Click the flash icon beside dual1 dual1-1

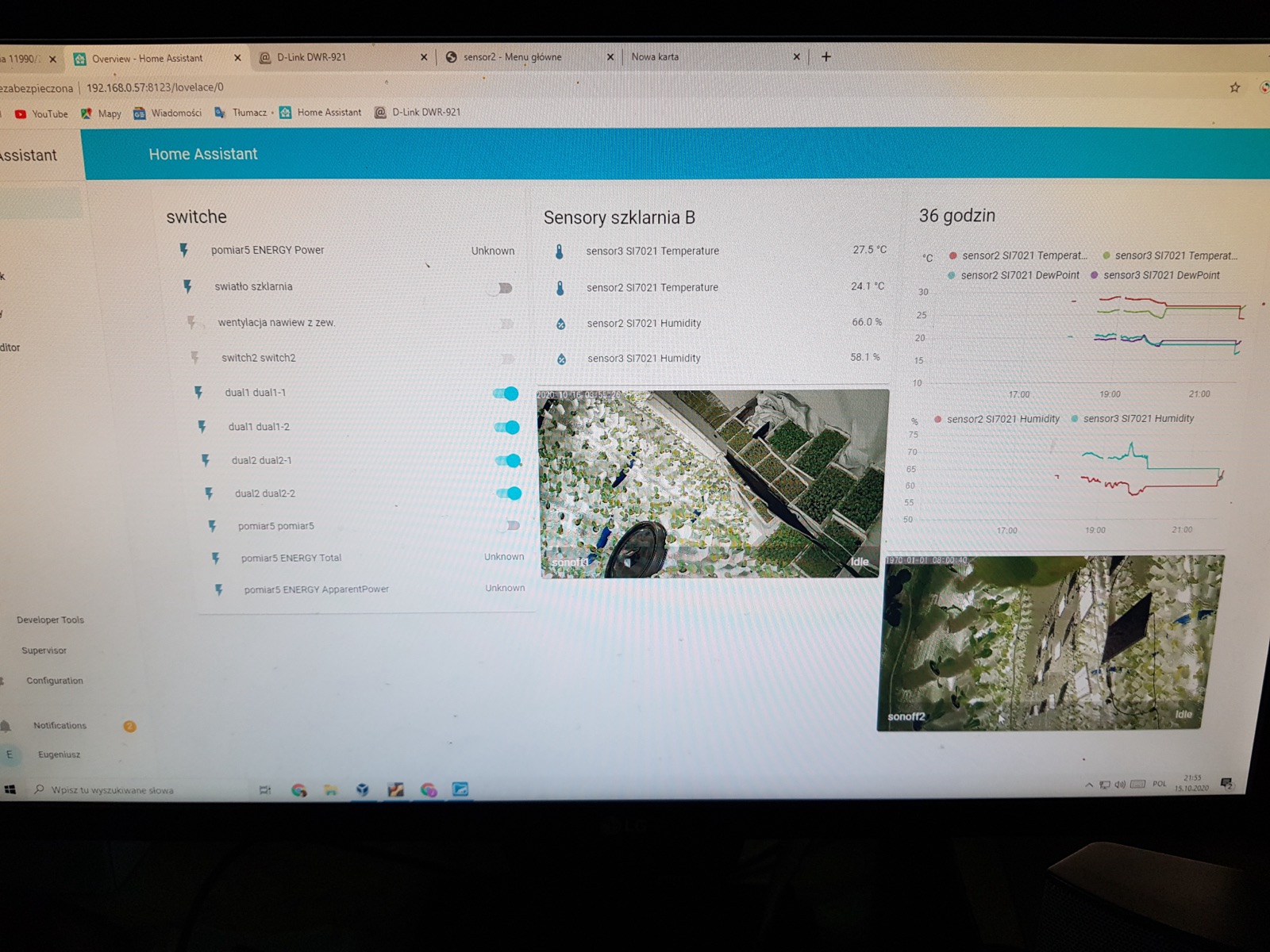pyautogui.click(x=198, y=392)
